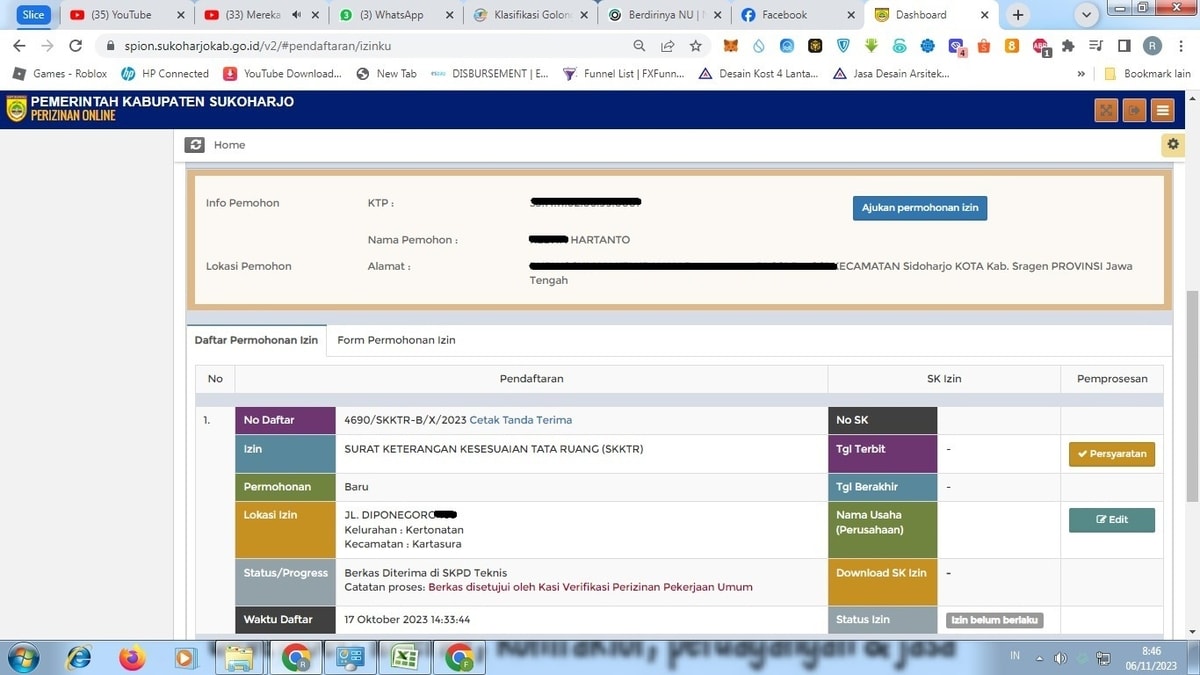Screen dimensions: 1200x675
Task: Mute the audio on the Mereka tab
Action: [x=297, y=15]
